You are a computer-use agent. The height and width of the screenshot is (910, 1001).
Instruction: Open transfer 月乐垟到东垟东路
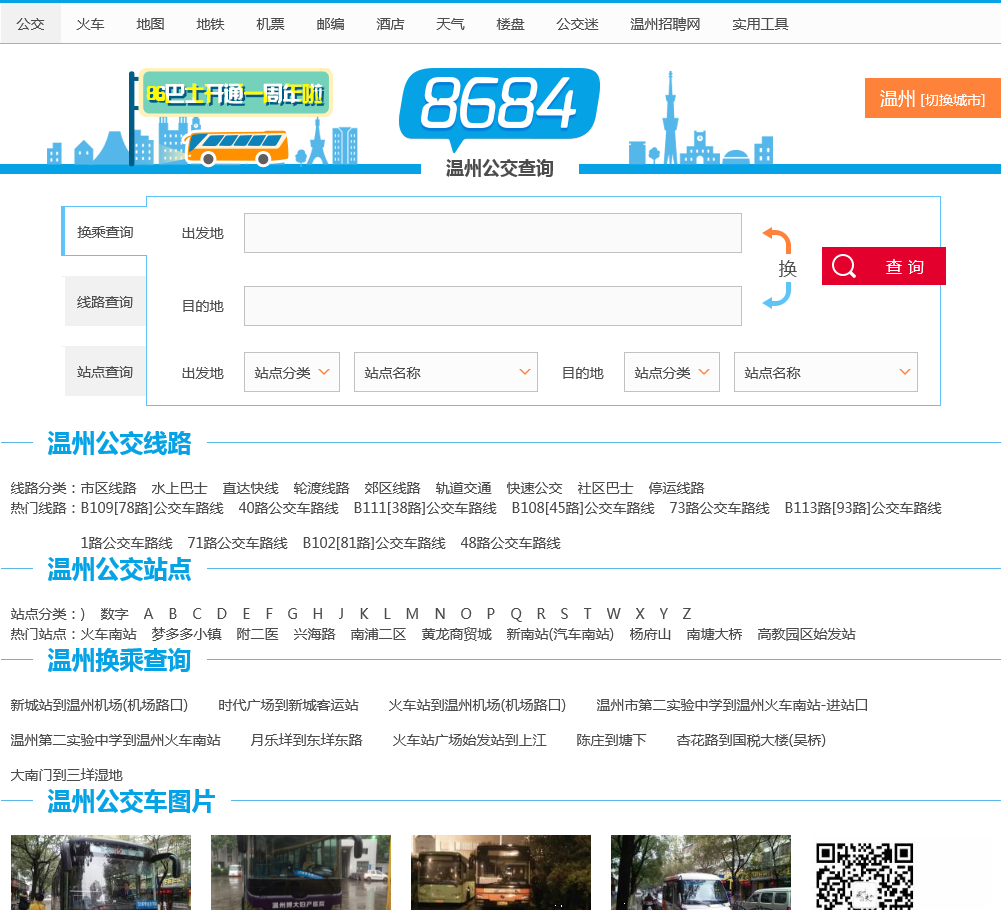pos(306,740)
